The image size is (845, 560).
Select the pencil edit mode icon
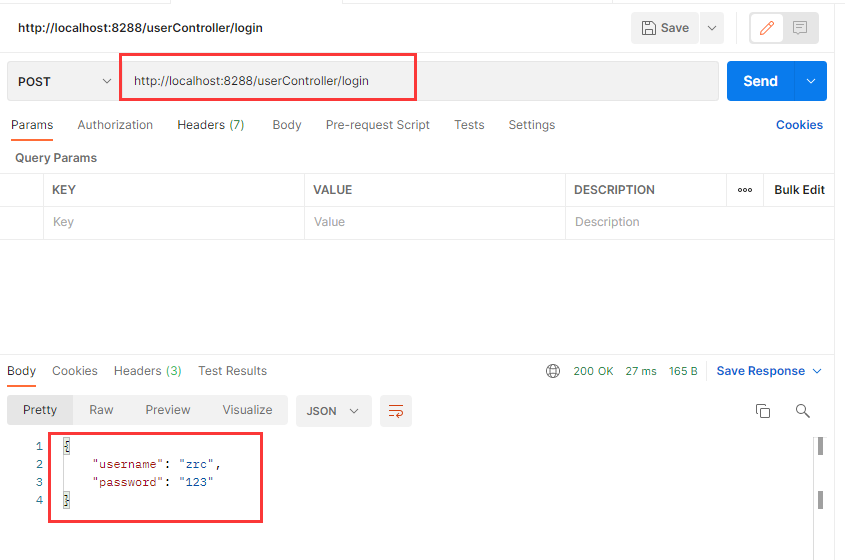point(767,27)
